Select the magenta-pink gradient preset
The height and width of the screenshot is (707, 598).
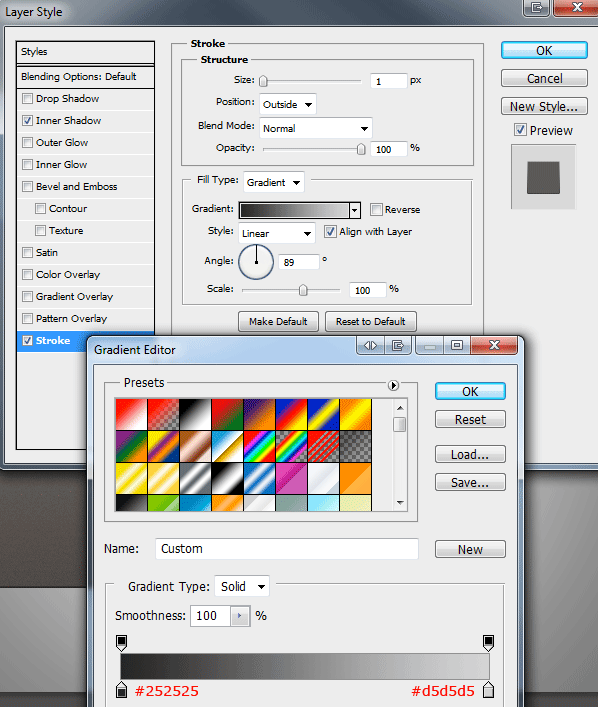point(291,478)
